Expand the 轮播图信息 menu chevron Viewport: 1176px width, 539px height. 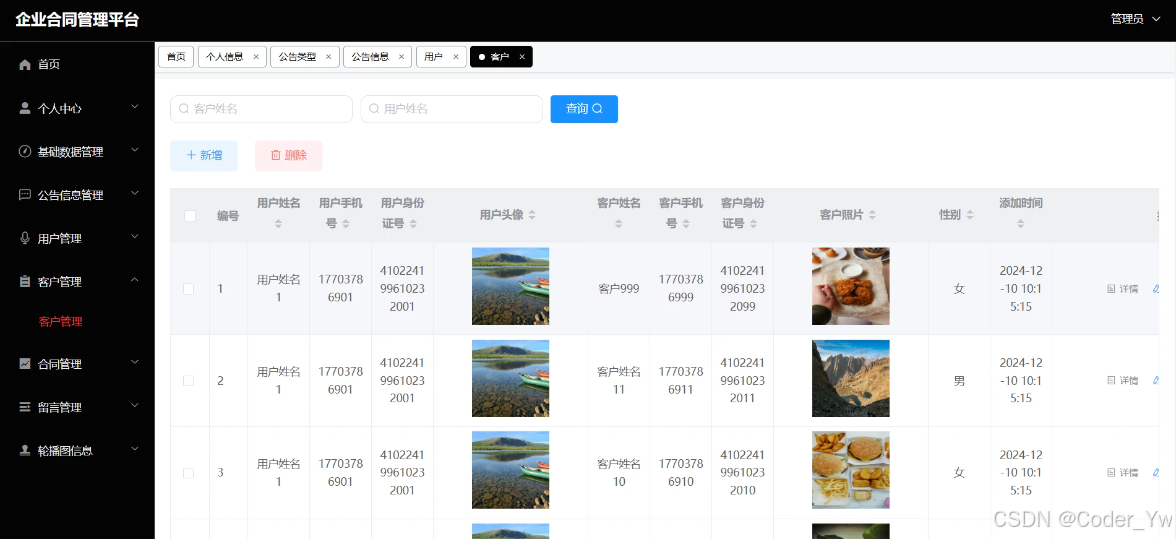[135, 450]
